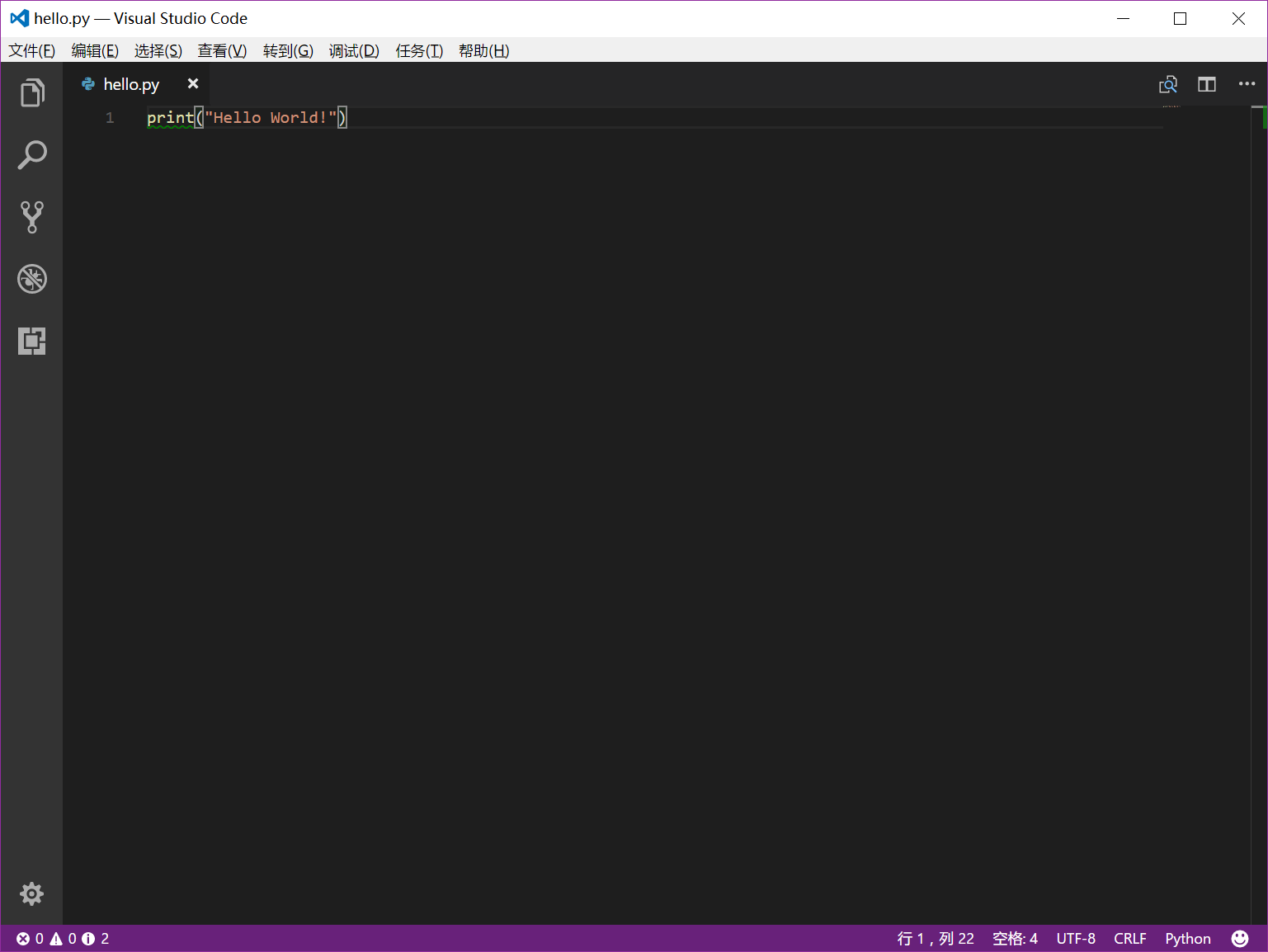The height and width of the screenshot is (952, 1268).
Task: Click the open changes preview icon
Action: click(x=1167, y=84)
